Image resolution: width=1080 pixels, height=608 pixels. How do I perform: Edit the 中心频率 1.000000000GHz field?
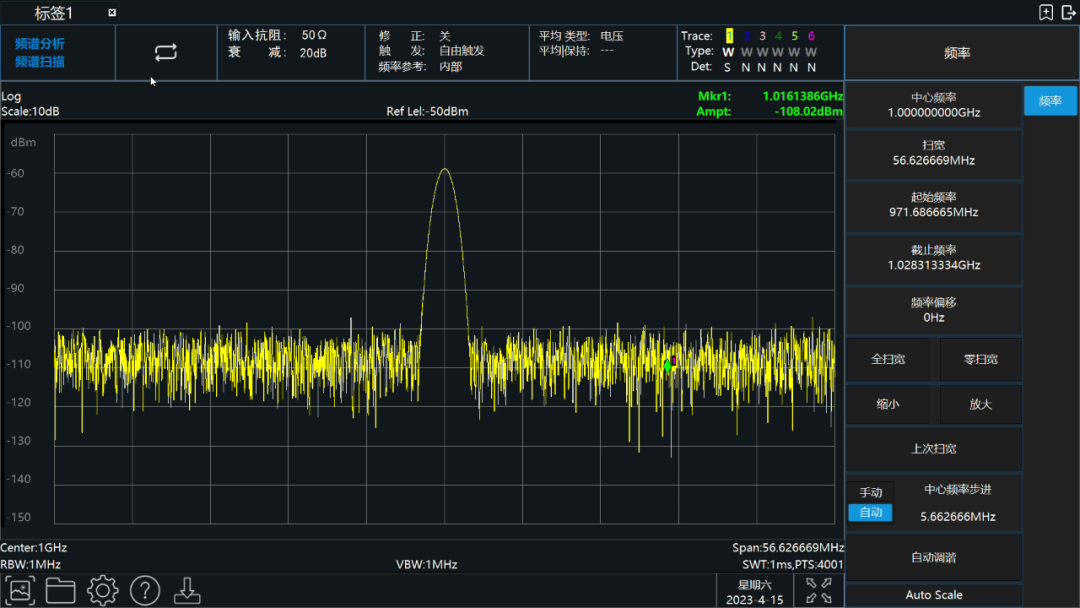coord(933,105)
